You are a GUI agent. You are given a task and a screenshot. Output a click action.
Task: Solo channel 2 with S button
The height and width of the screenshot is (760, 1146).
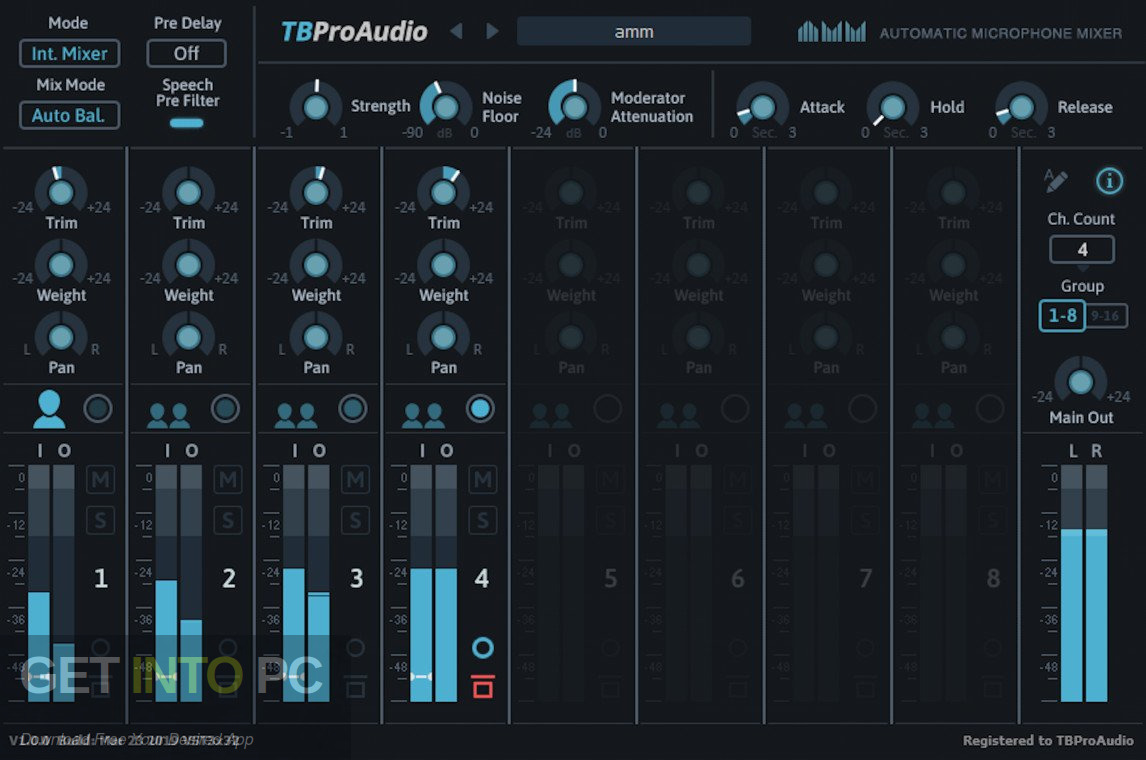tap(228, 520)
